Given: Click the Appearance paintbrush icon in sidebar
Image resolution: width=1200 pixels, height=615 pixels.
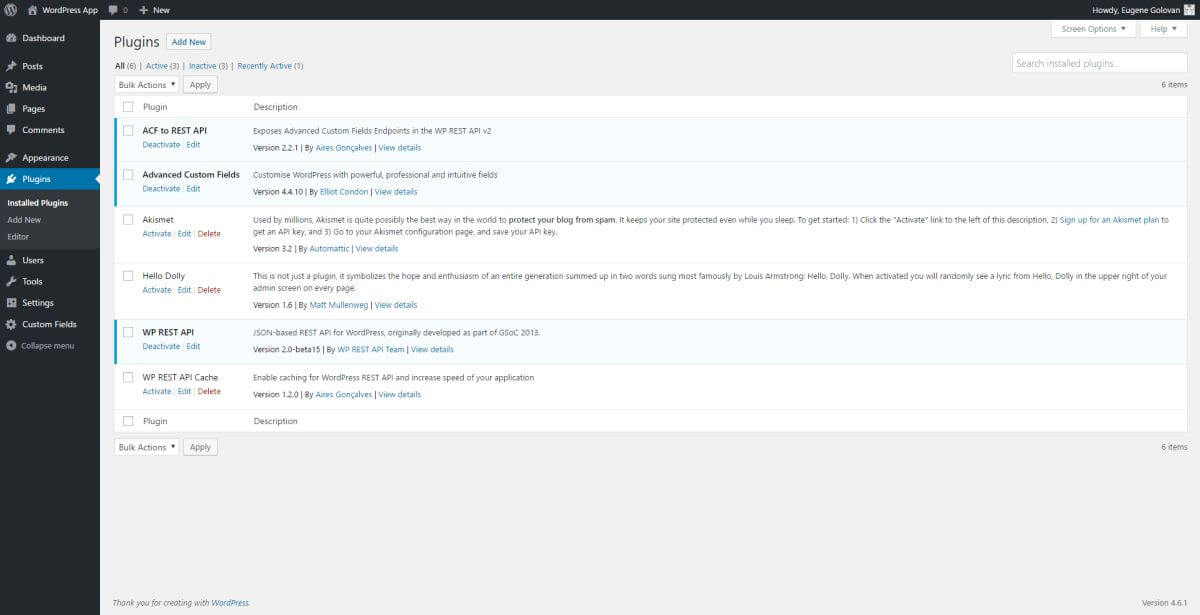Looking at the screenshot, I should (x=11, y=158).
